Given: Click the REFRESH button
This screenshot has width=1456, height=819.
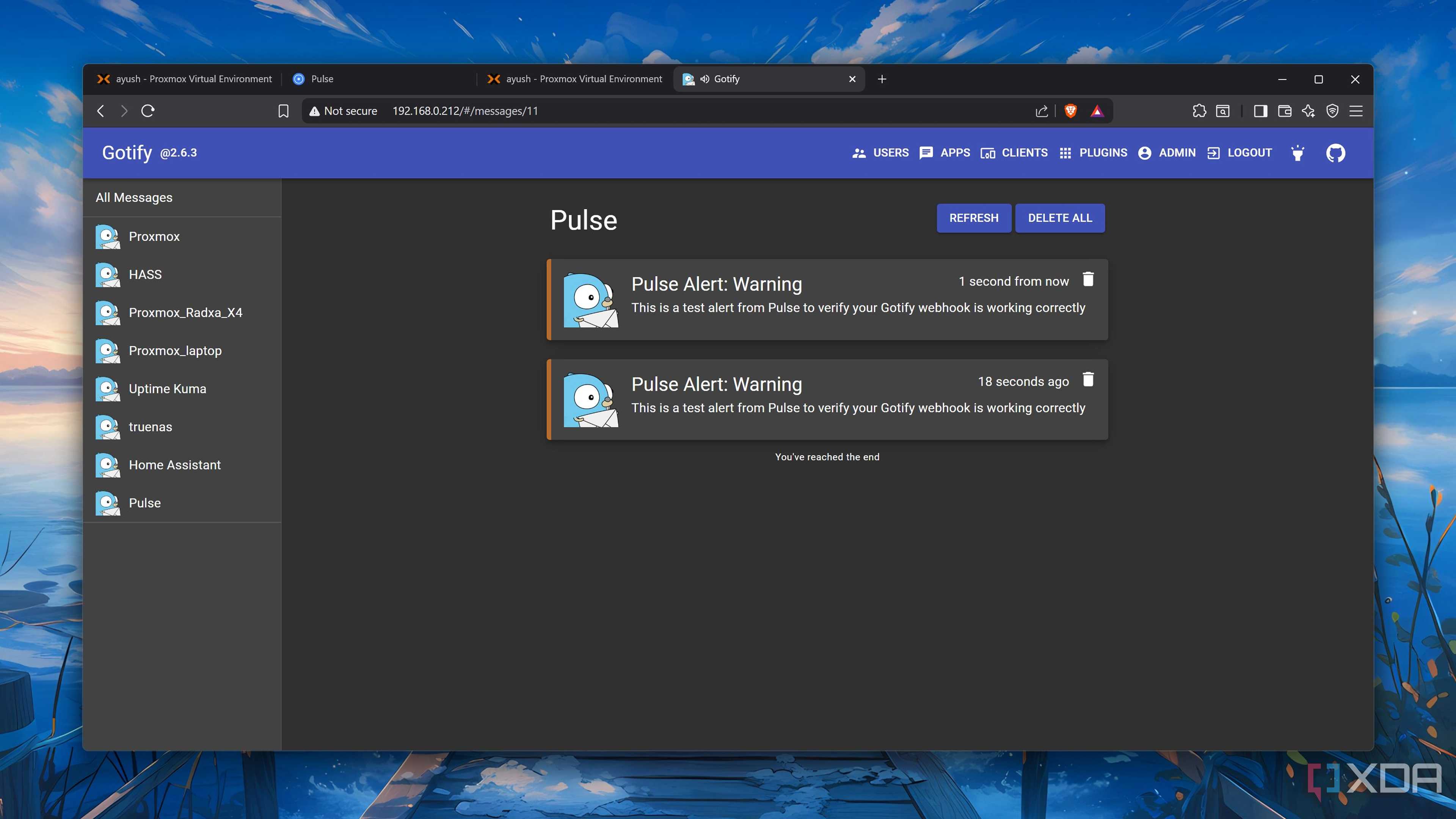Looking at the screenshot, I should [973, 218].
